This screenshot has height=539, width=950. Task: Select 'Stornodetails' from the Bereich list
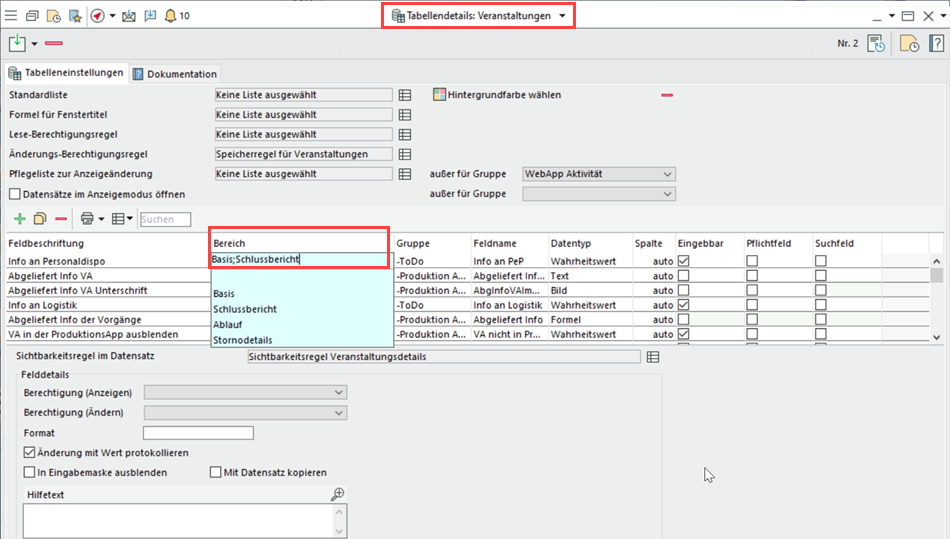click(242, 340)
